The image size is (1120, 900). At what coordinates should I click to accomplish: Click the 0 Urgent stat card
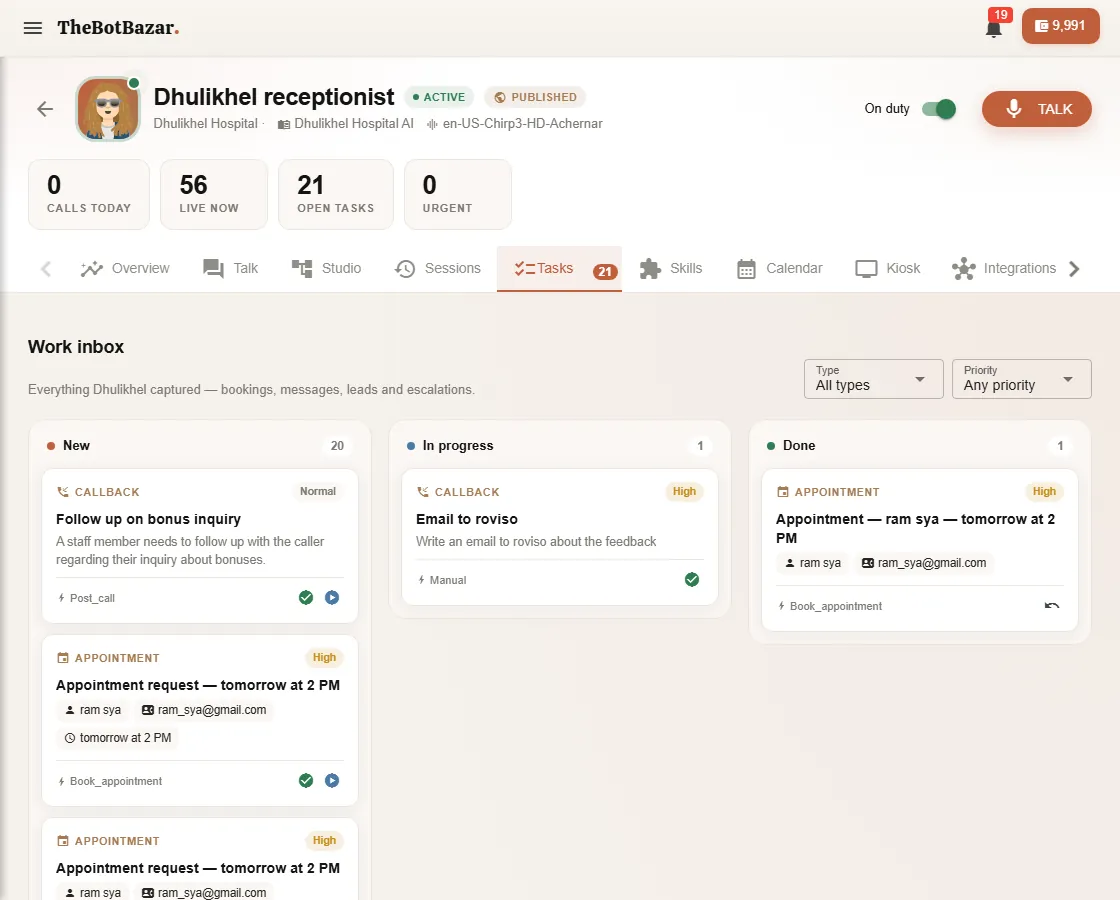click(458, 194)
